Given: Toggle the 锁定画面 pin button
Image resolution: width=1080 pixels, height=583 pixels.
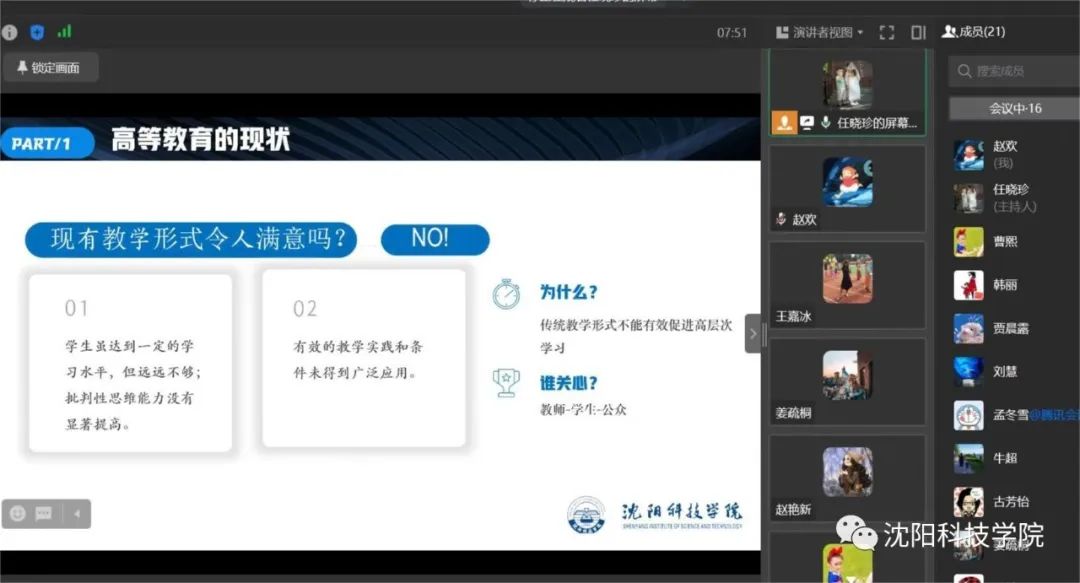Looking at the screenshot, I should pos(50,68).
